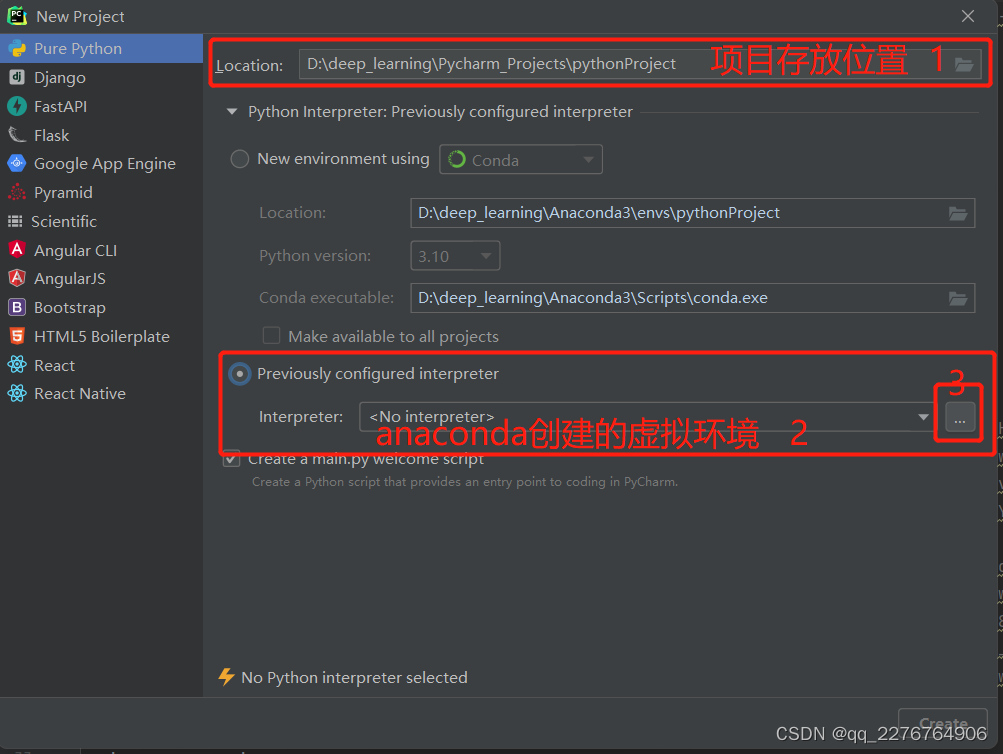Screen dimensions: 1003x754
Task: Select Scientific project type
Action: 102,221
